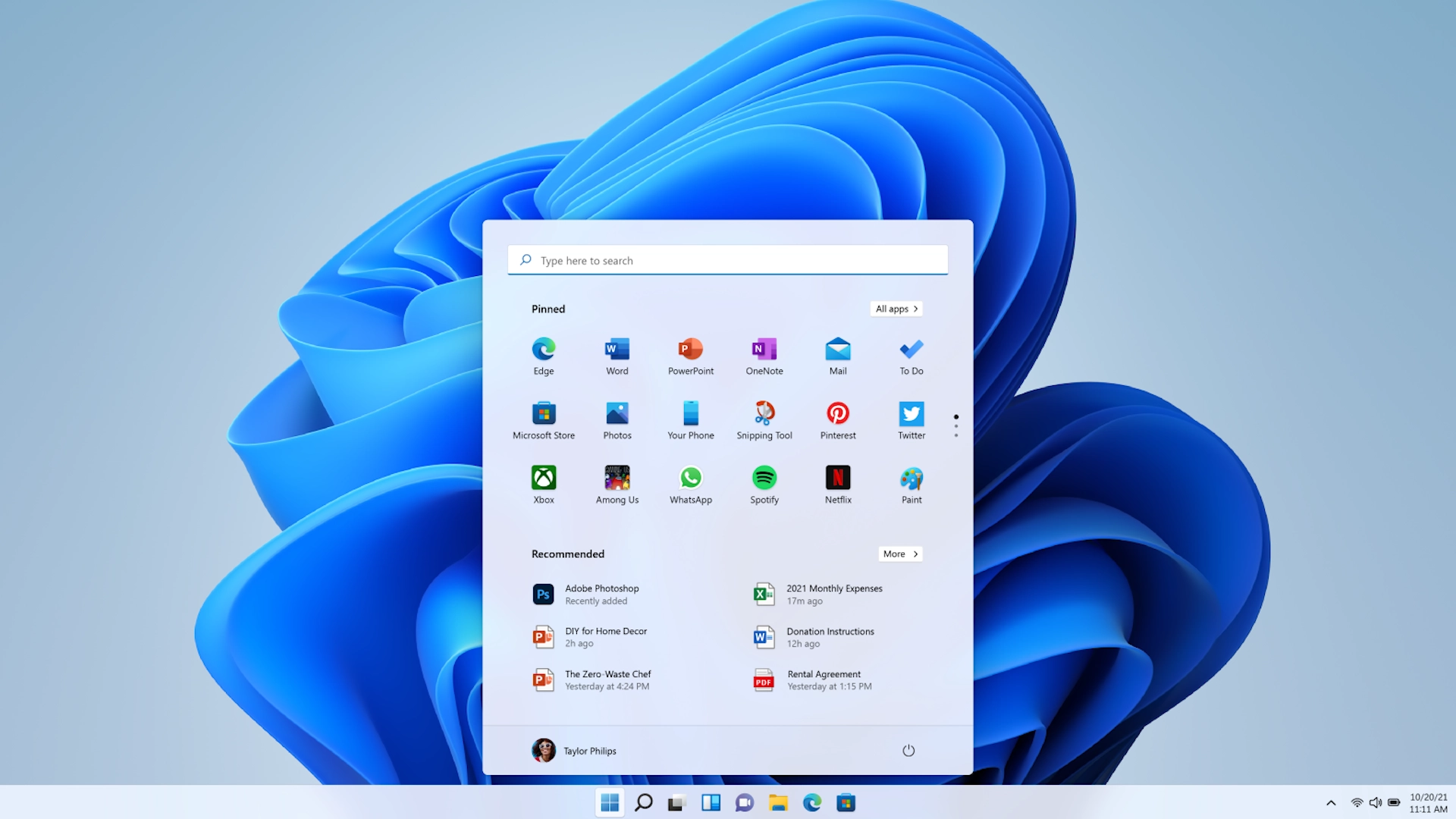The width and height of the screenshot is (1456, 819).
Task: Launch PowerPoint from the Start menu
Action: (690, 356)
